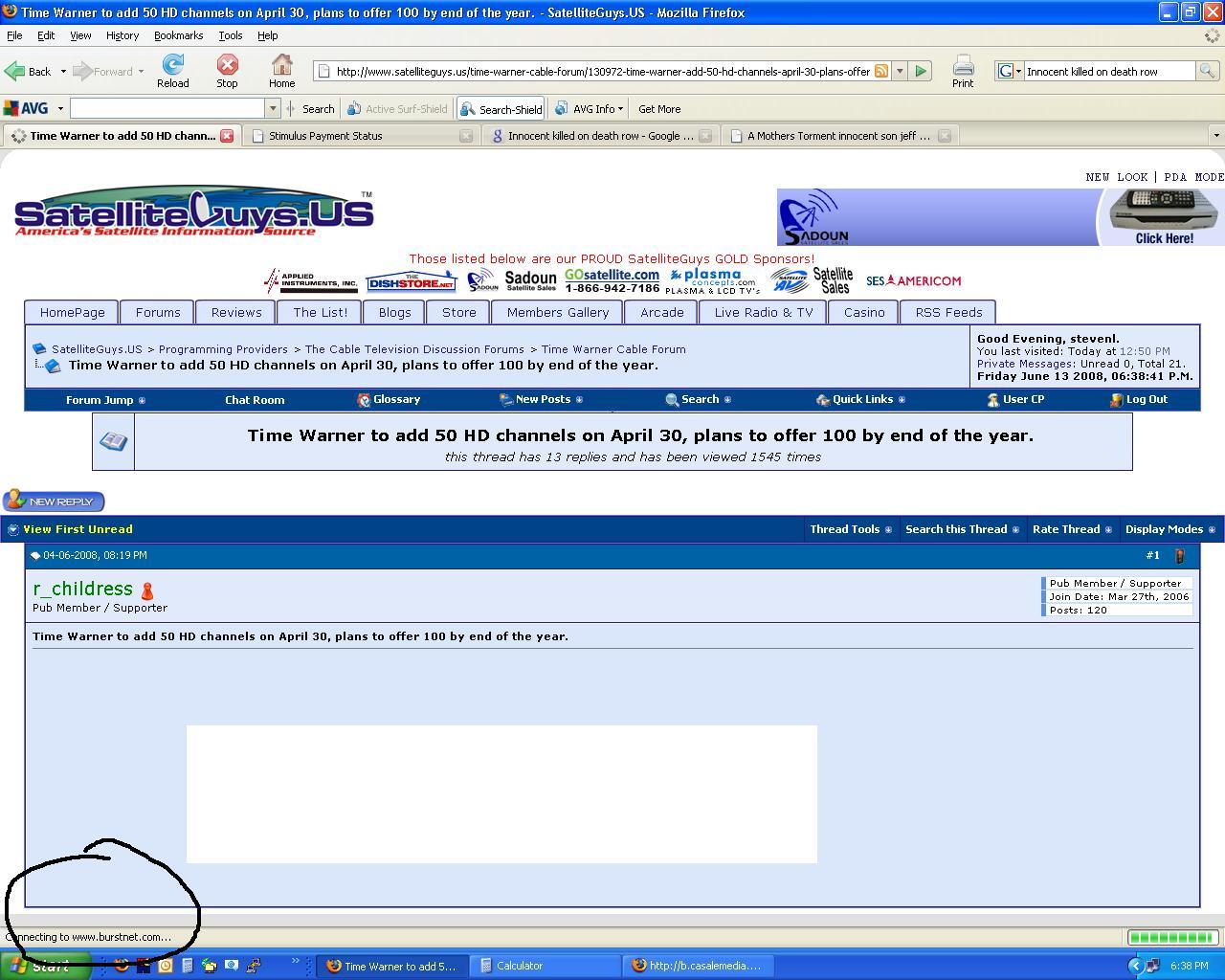Print the current page

pos(963,71)
